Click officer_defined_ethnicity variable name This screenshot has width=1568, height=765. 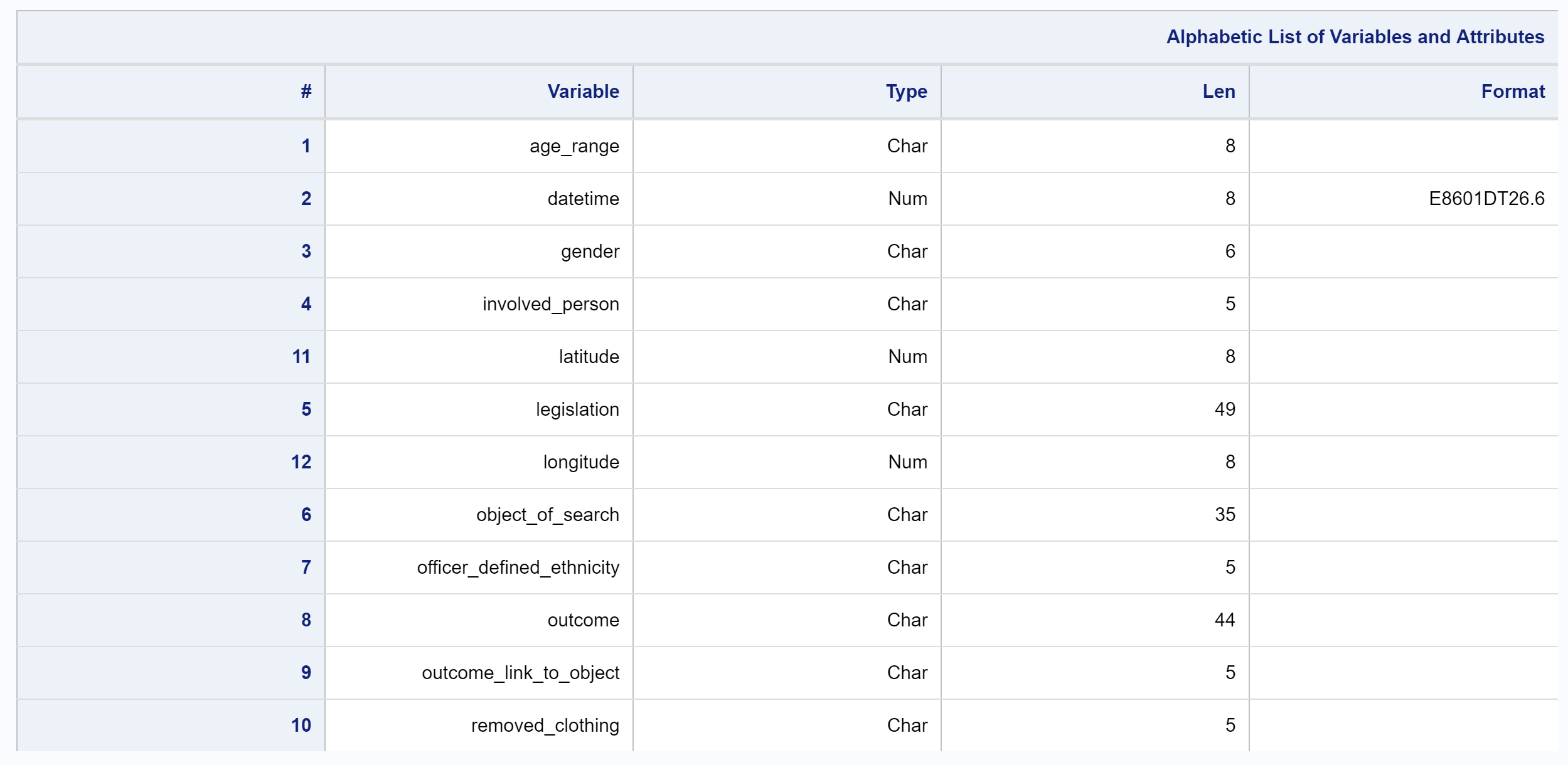(x=519, y=567)
